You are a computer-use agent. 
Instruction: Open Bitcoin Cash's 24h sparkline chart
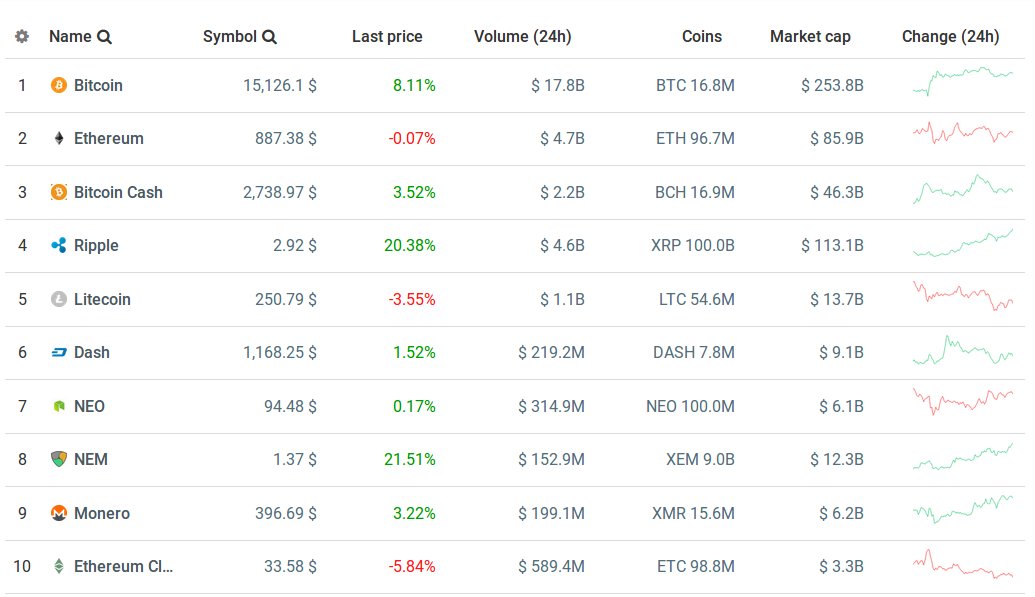pos(962,189)
